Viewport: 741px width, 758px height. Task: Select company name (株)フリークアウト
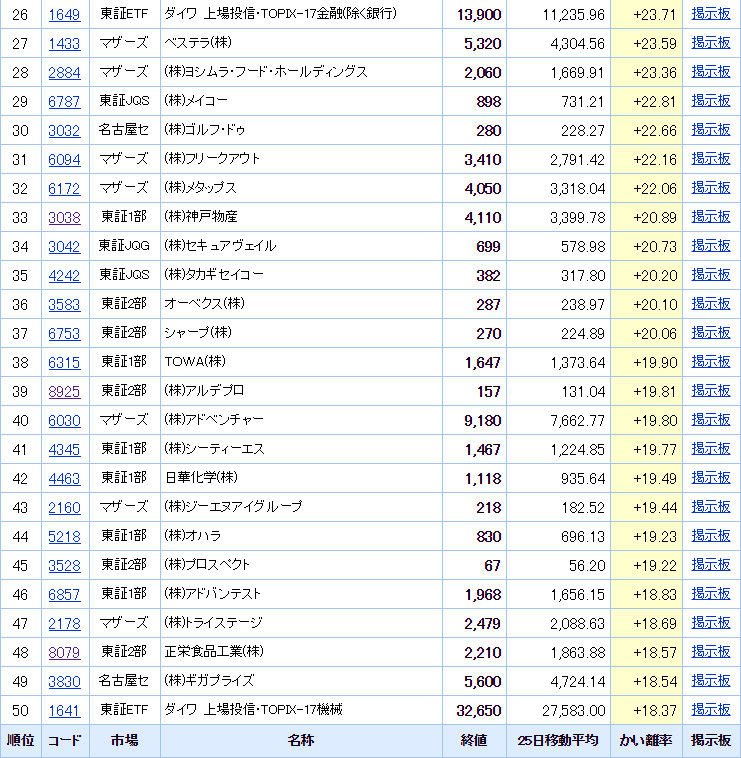tap(212, 159)
